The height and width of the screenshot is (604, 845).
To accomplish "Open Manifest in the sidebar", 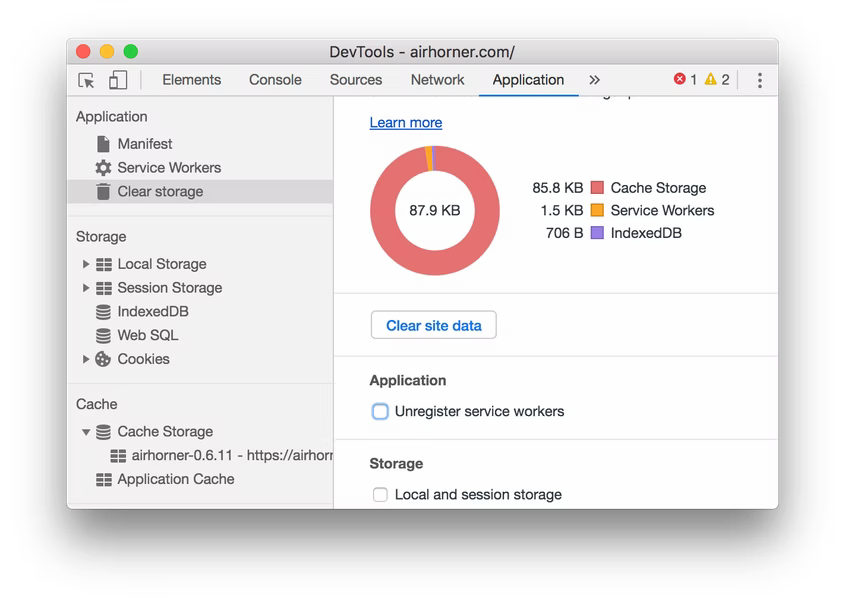I will 144,144.
